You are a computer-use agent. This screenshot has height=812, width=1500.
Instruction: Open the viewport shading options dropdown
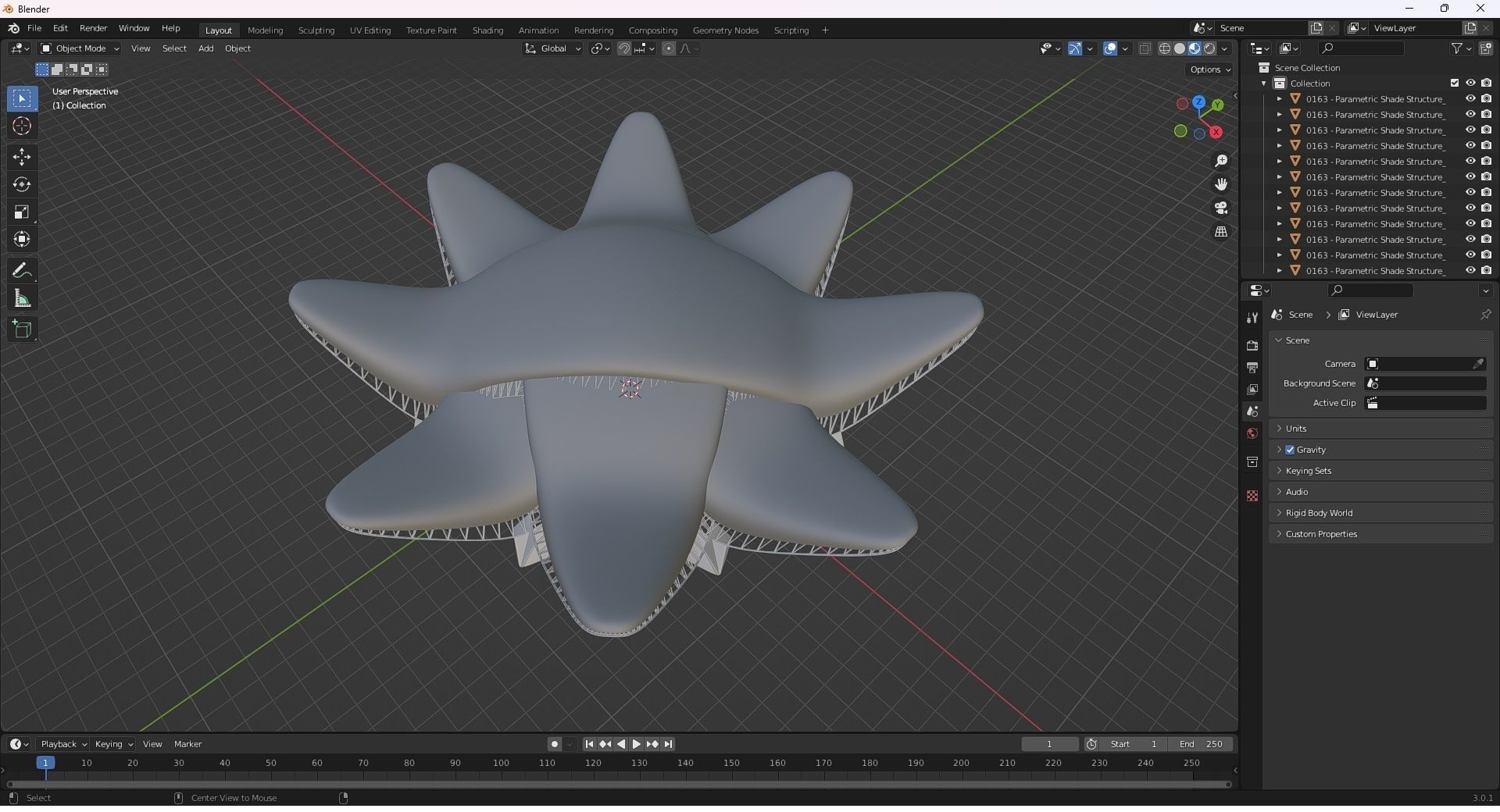pos(1225,48)
